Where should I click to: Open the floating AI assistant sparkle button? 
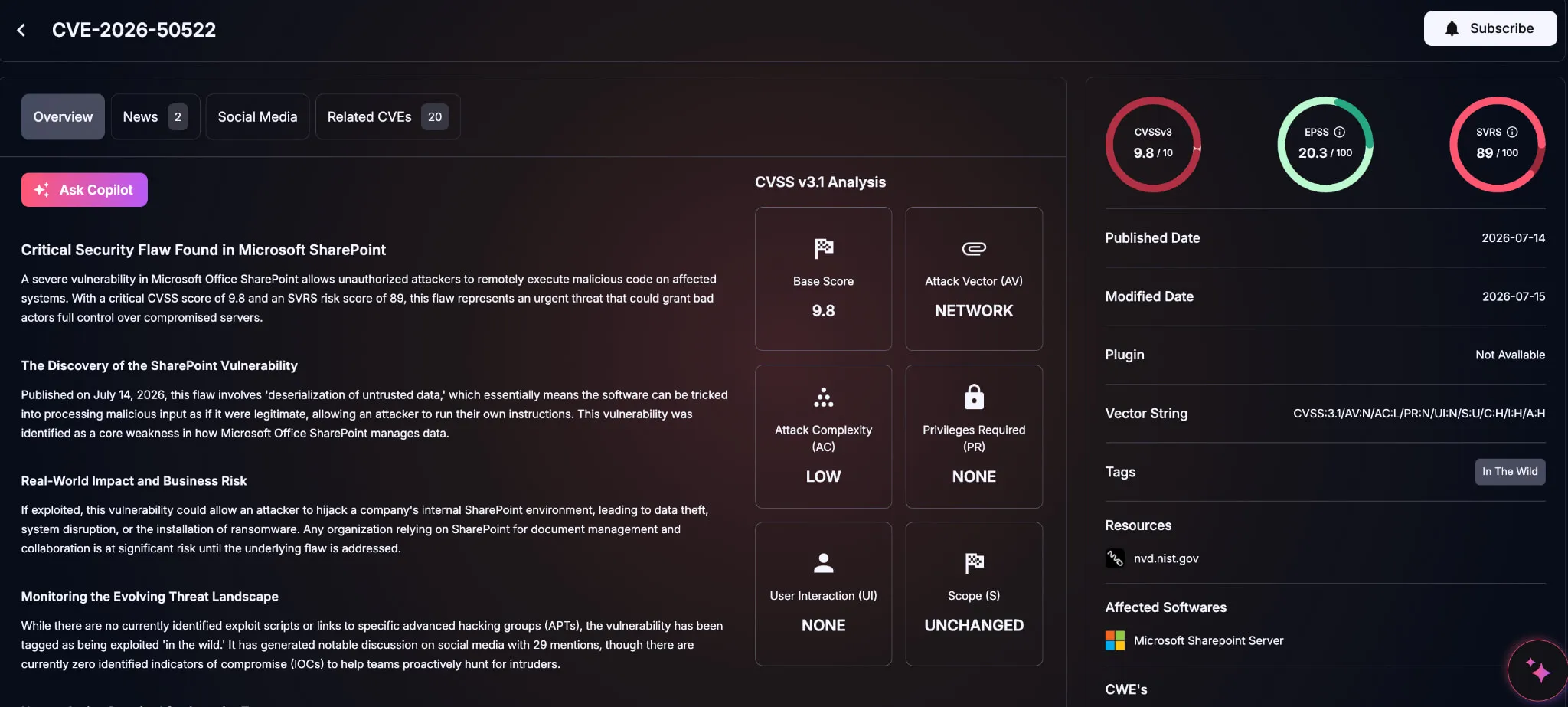tap(1537, 670)
